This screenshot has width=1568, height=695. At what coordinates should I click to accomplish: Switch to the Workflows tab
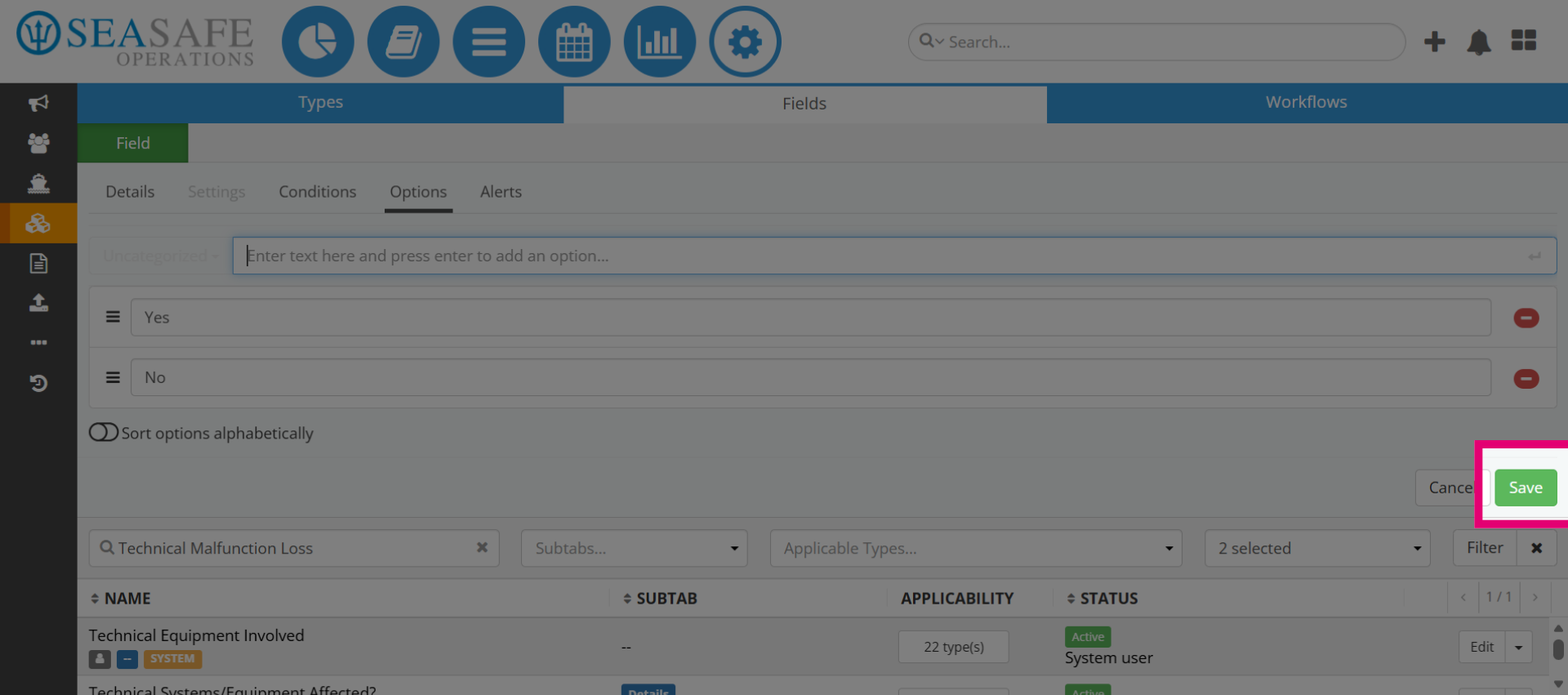pos(1307,103)
